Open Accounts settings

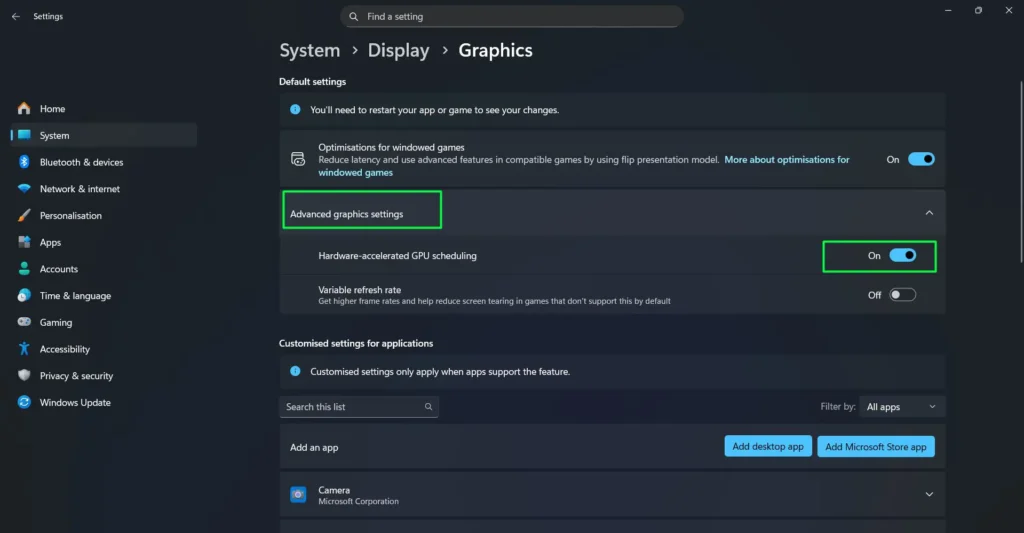pyautogui.click(x=104, y=268)
